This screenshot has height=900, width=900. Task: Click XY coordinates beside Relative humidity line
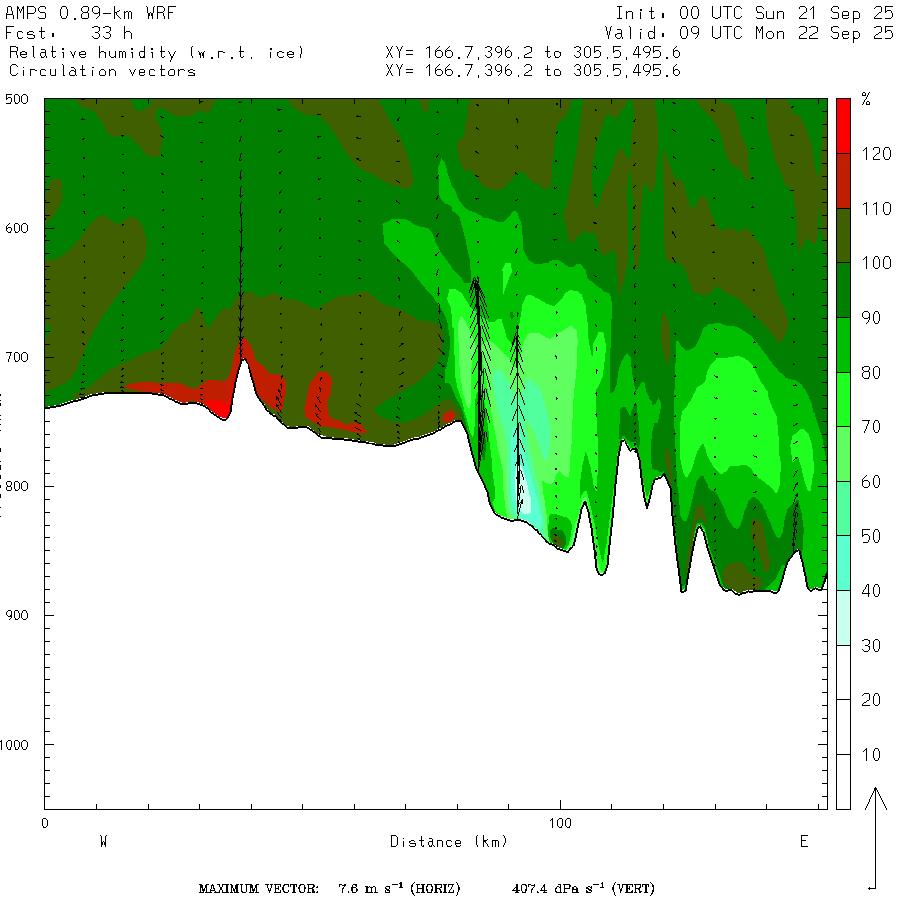(533, 53)
